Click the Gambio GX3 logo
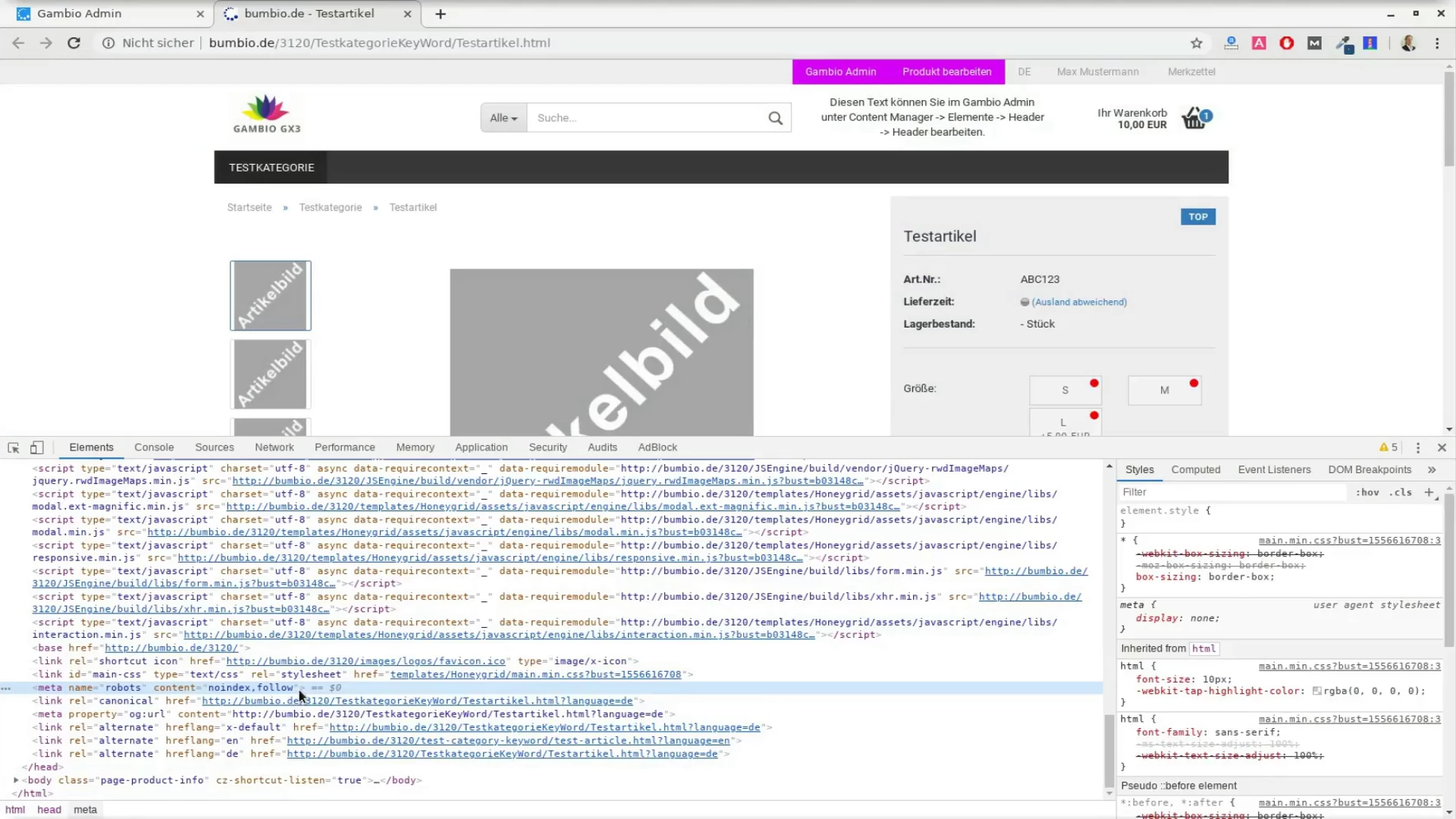The image size is (1456, 819). pos(267,114)
